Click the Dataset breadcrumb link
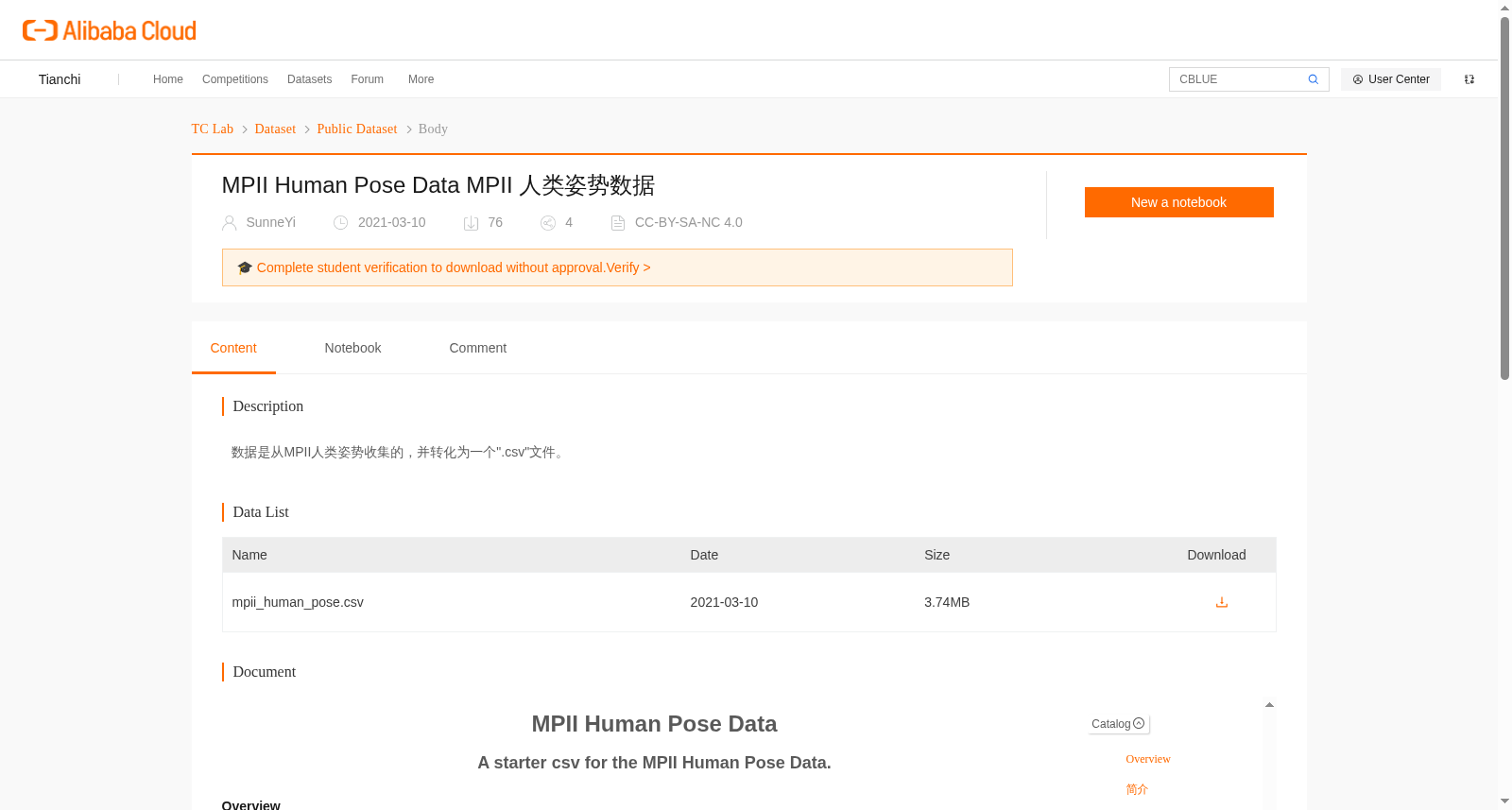1512x810 pixels. coord(275,129)
